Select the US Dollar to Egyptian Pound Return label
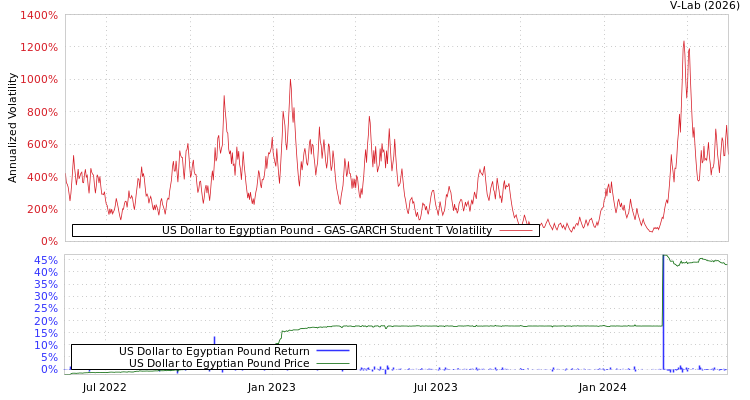The height and width of the screenshot is (400, 750). click(214, 351)
